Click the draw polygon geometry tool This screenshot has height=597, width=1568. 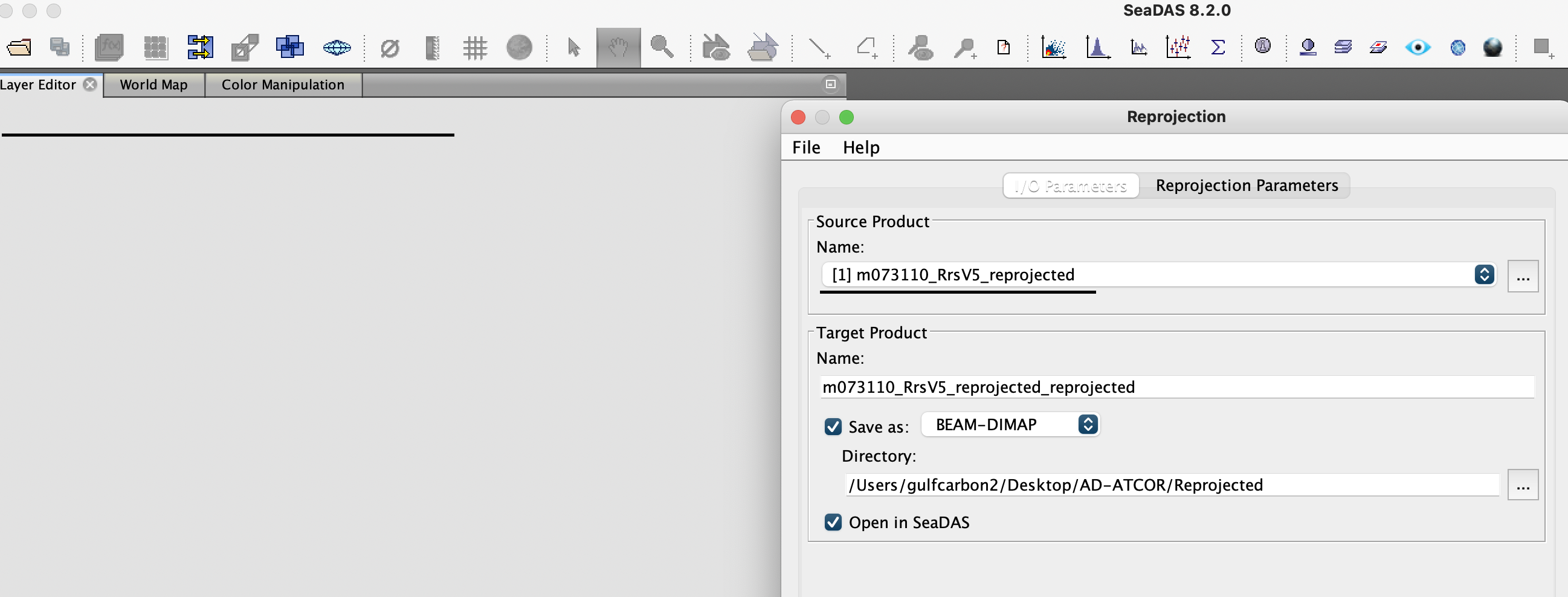[x=867, y=48]
